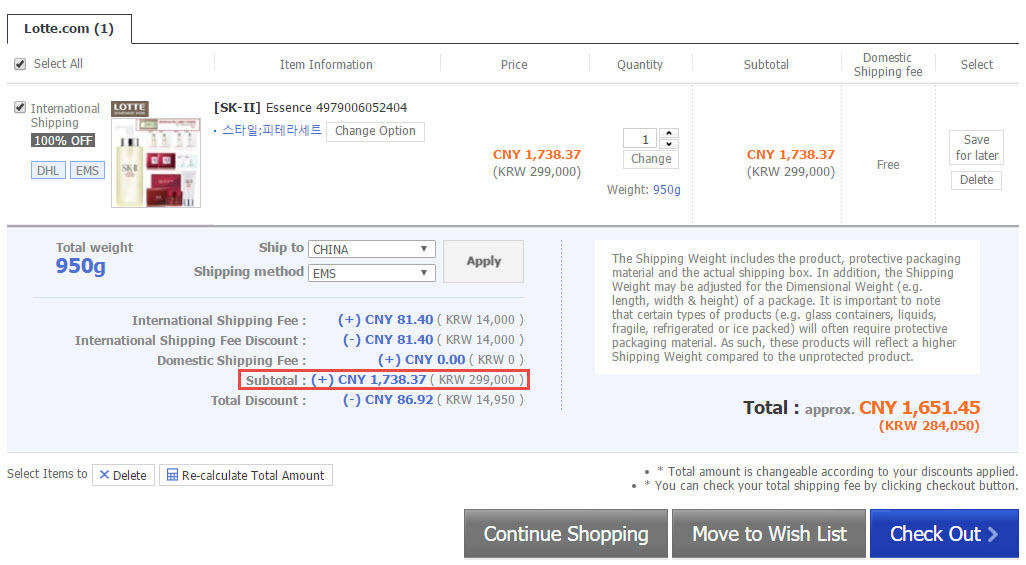Click Save for later button
Viewport: 1026px width, 565px height.
pyautogui.click(x=976, y=147)
